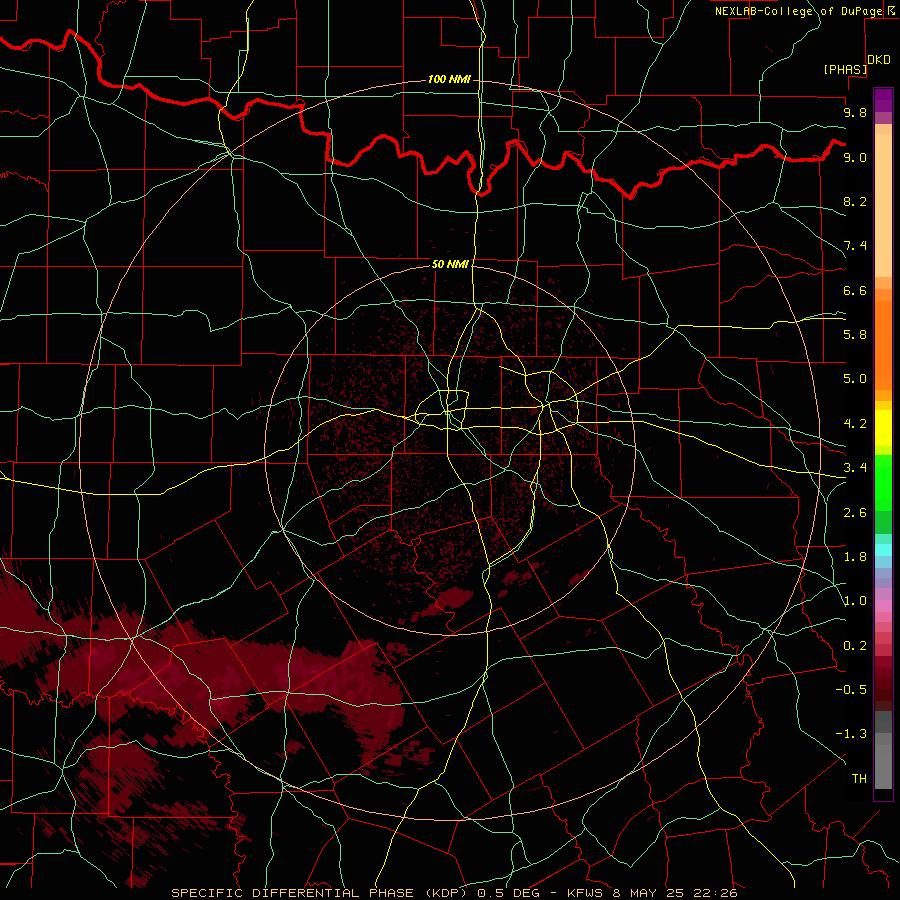Screen dimensions: 900x900
Task: Pick the yellow band of the color scale
Action: (x=883, y=428)
